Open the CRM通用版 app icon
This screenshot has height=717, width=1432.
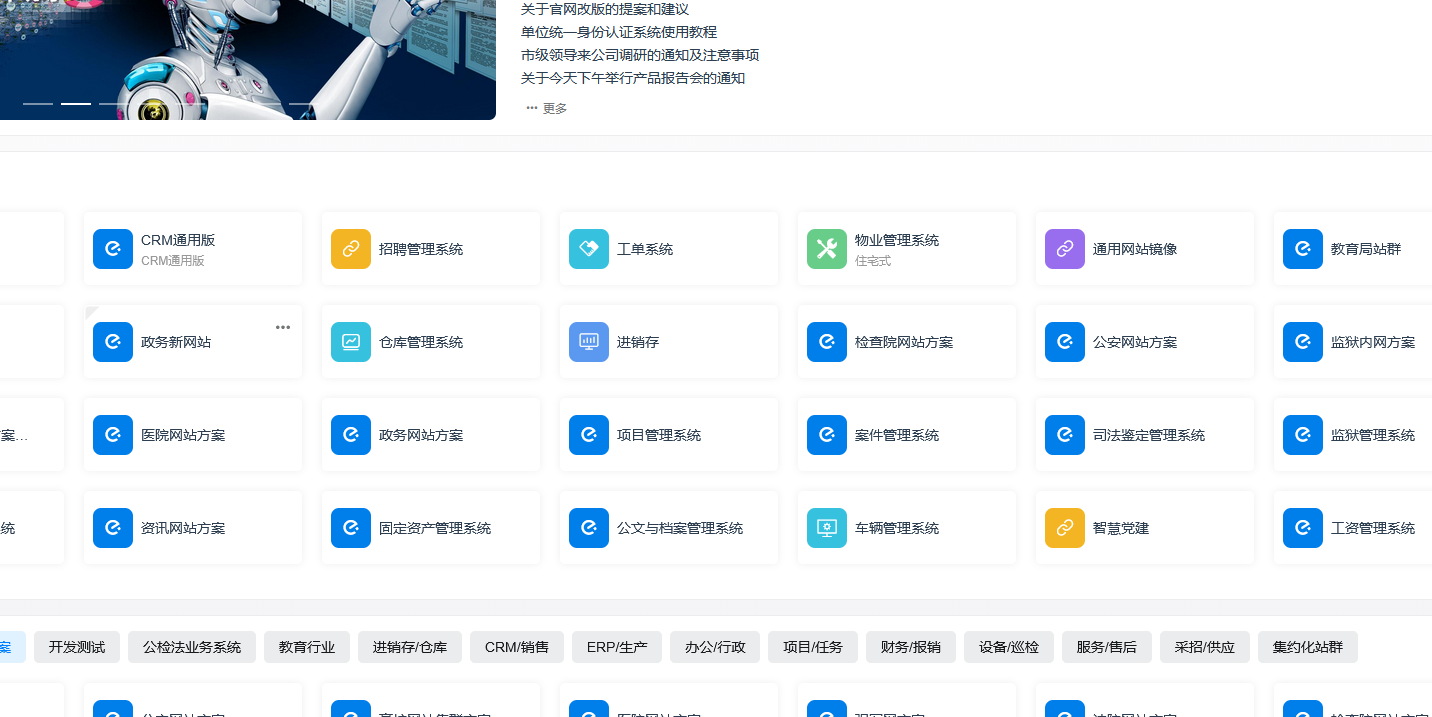click(x=113, y=249)
